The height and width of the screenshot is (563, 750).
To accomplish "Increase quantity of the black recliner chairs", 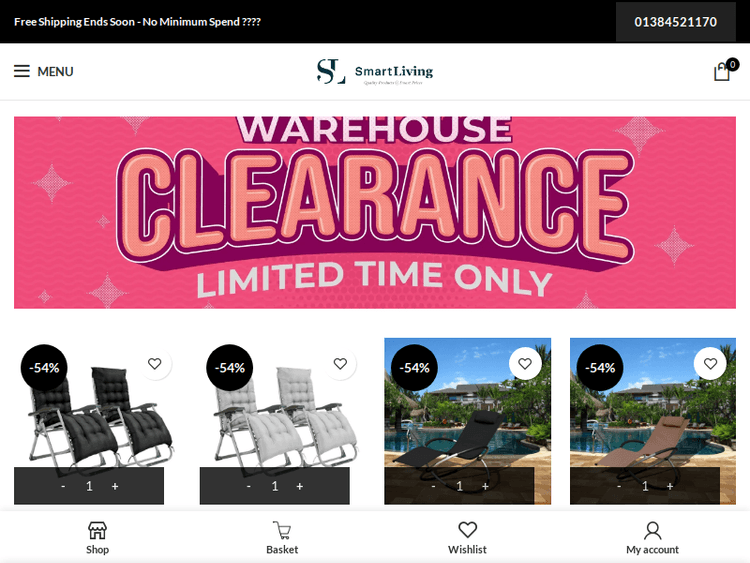I will pyautogui.click(x=115, y=486).
